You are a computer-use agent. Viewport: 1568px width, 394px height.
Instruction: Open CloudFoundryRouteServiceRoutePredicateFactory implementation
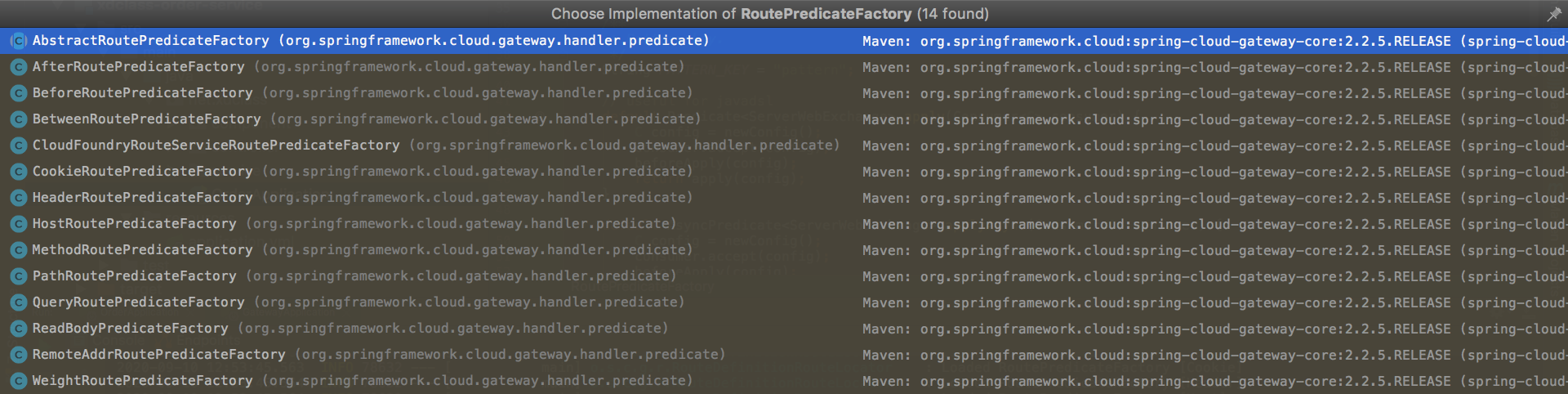pyautogui.click(x=216, y=146)
